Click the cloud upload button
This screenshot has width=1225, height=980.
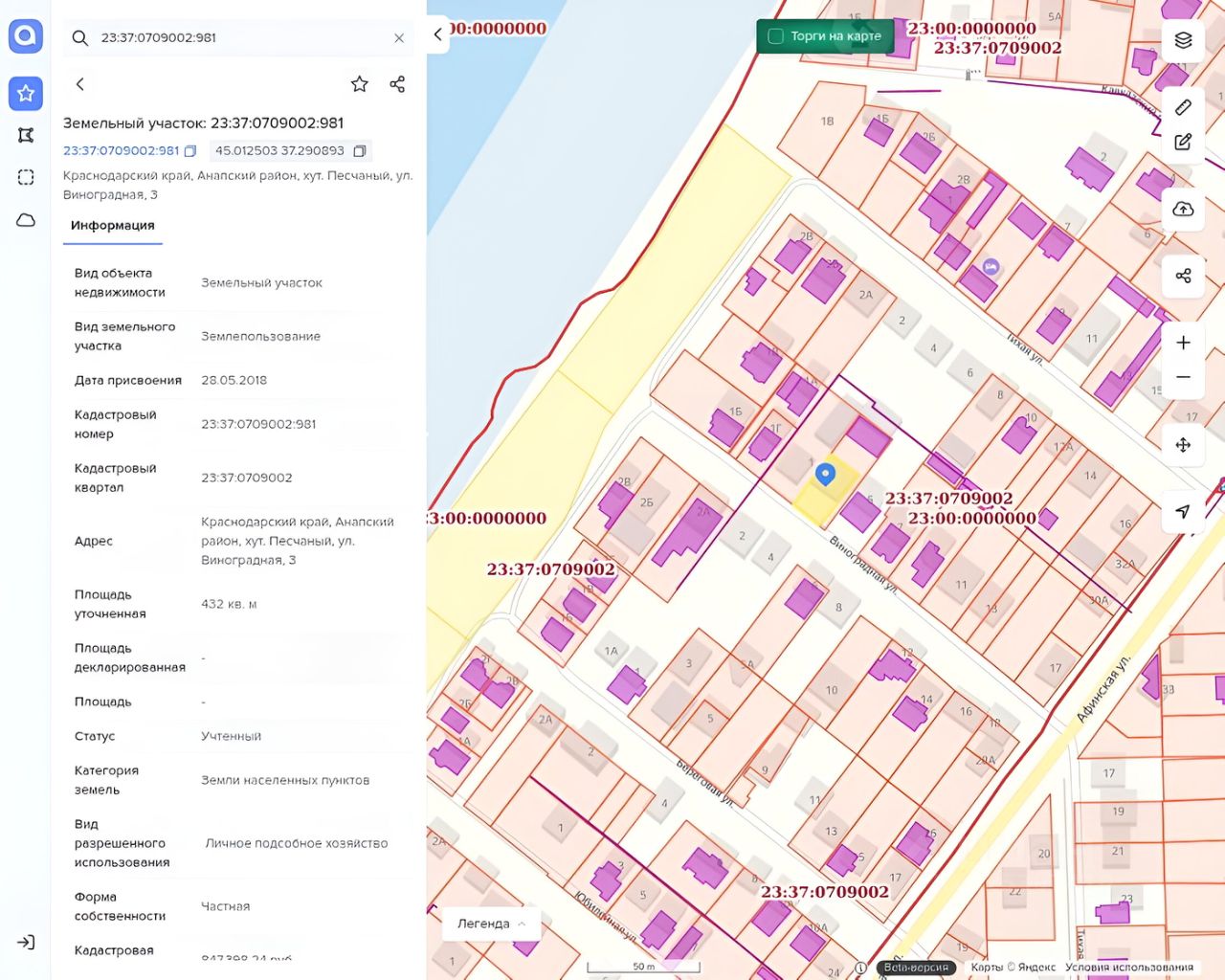[1183, 209]
